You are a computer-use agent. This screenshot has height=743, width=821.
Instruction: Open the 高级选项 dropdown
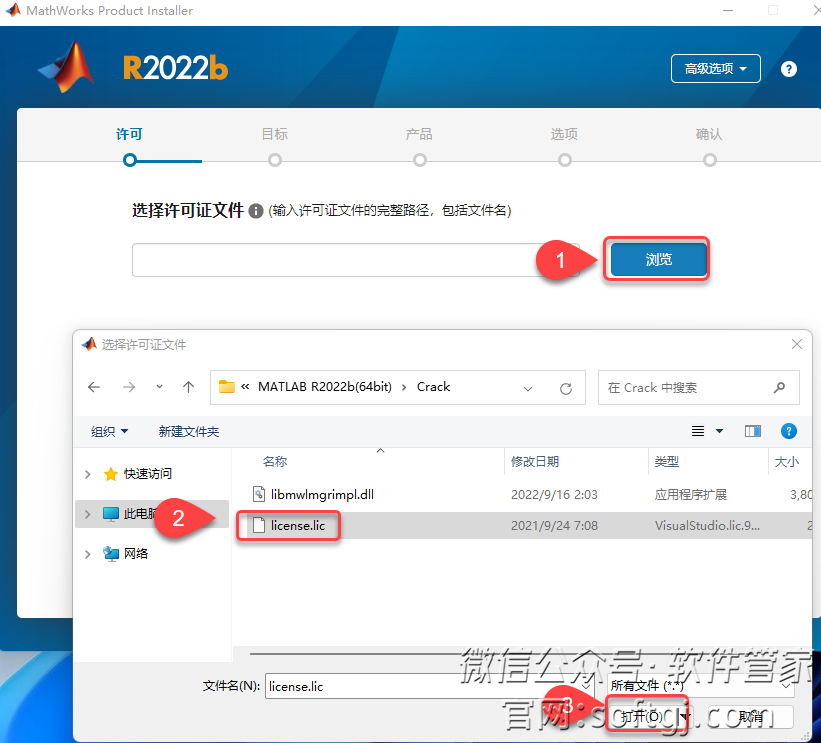tap(715, 69)
